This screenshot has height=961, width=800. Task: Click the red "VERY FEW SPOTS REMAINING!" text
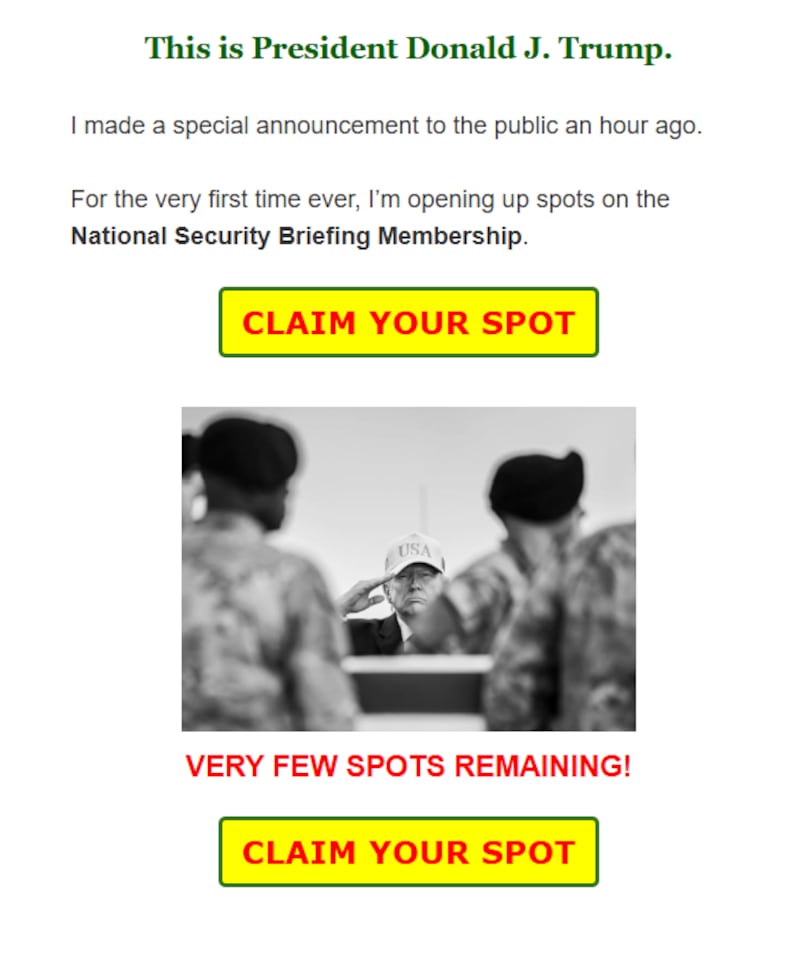coord(408,767)
